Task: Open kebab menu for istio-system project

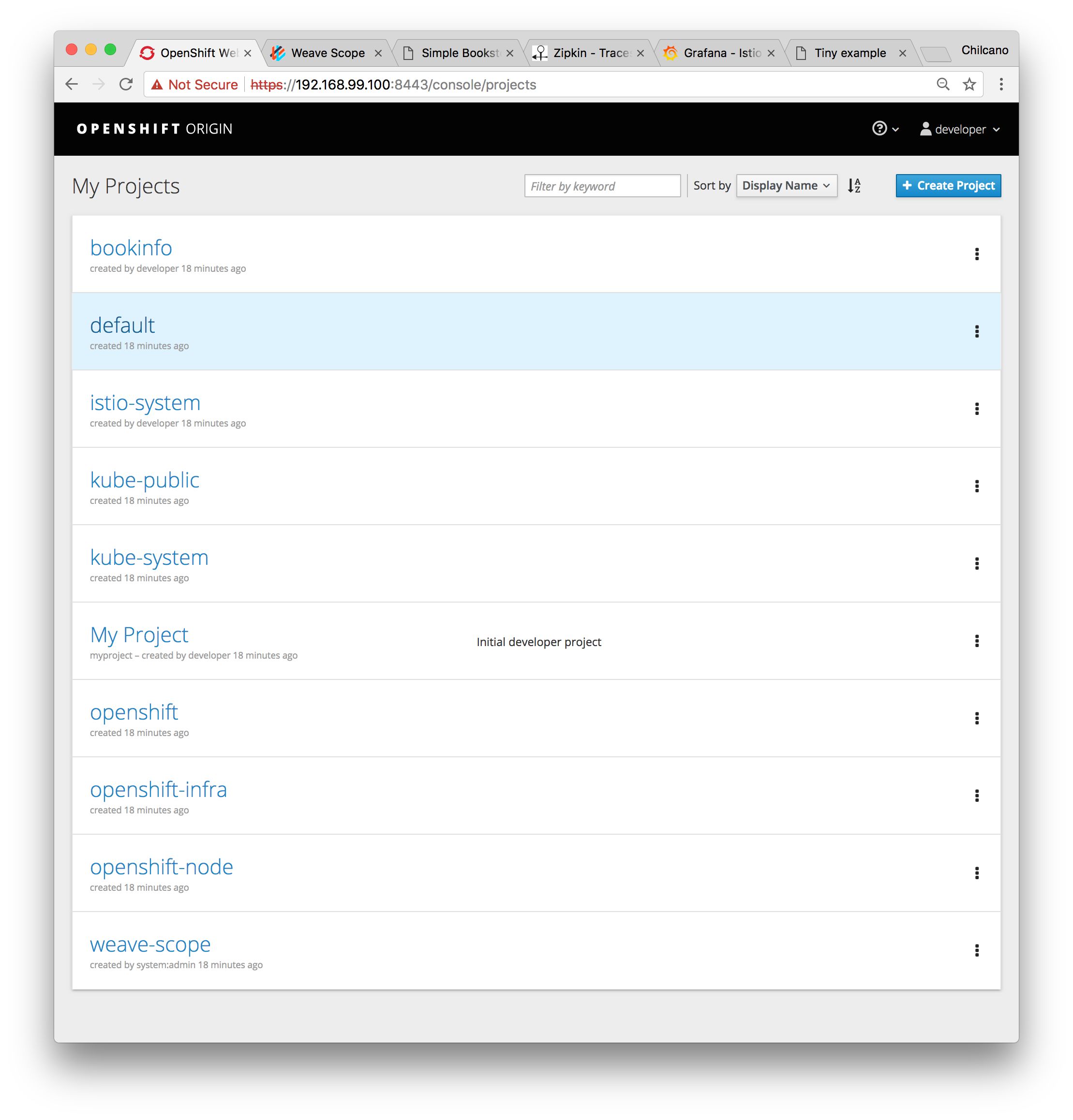Action: pos(976,409)
